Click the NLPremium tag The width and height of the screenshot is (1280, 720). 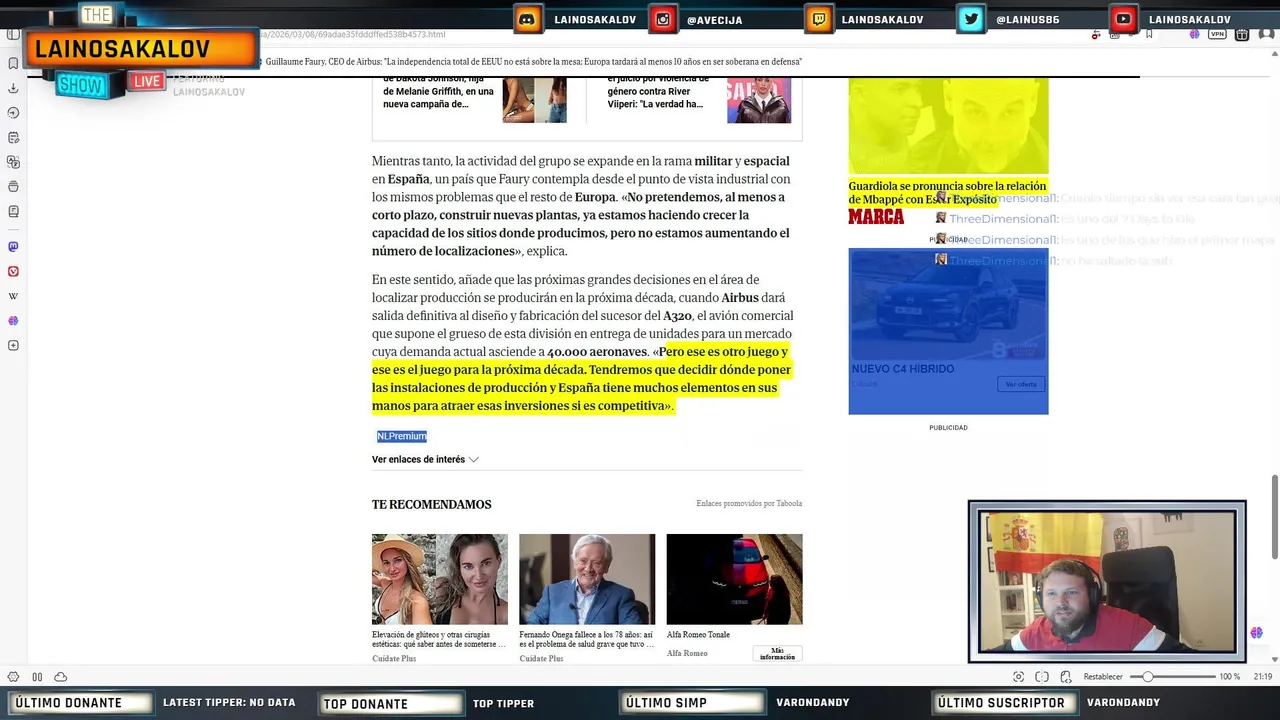[402, 436]
